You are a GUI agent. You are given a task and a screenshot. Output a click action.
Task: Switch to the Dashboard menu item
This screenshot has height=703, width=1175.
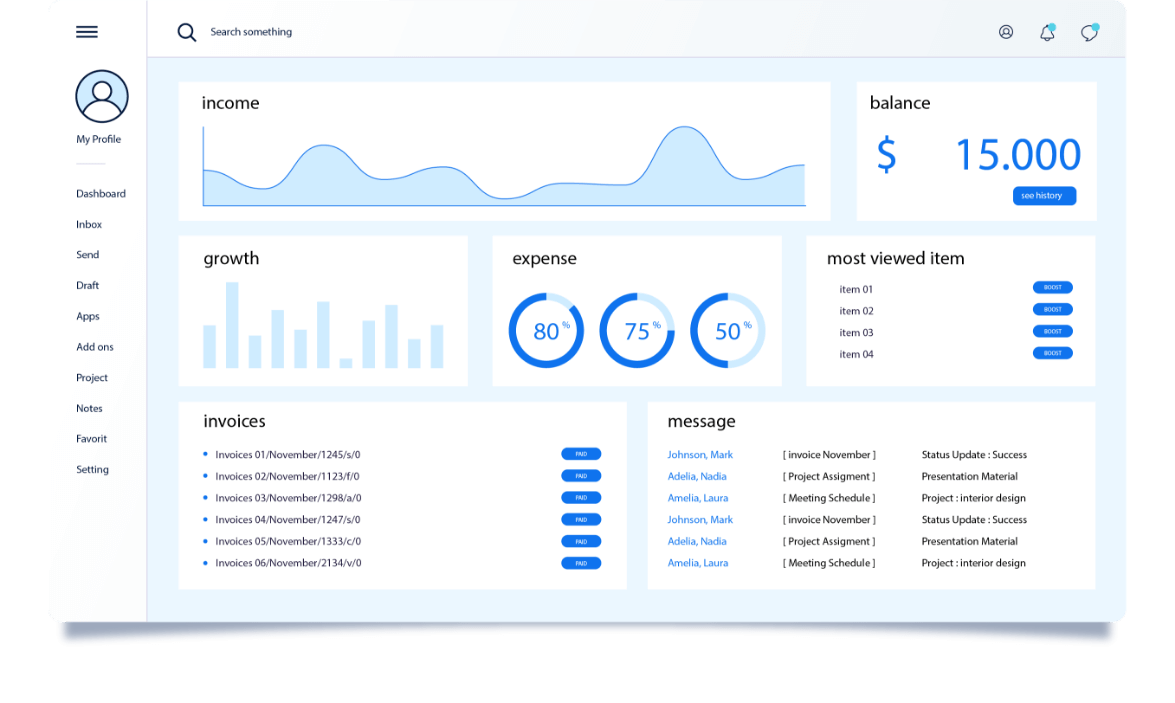click(x=101, y=193)
